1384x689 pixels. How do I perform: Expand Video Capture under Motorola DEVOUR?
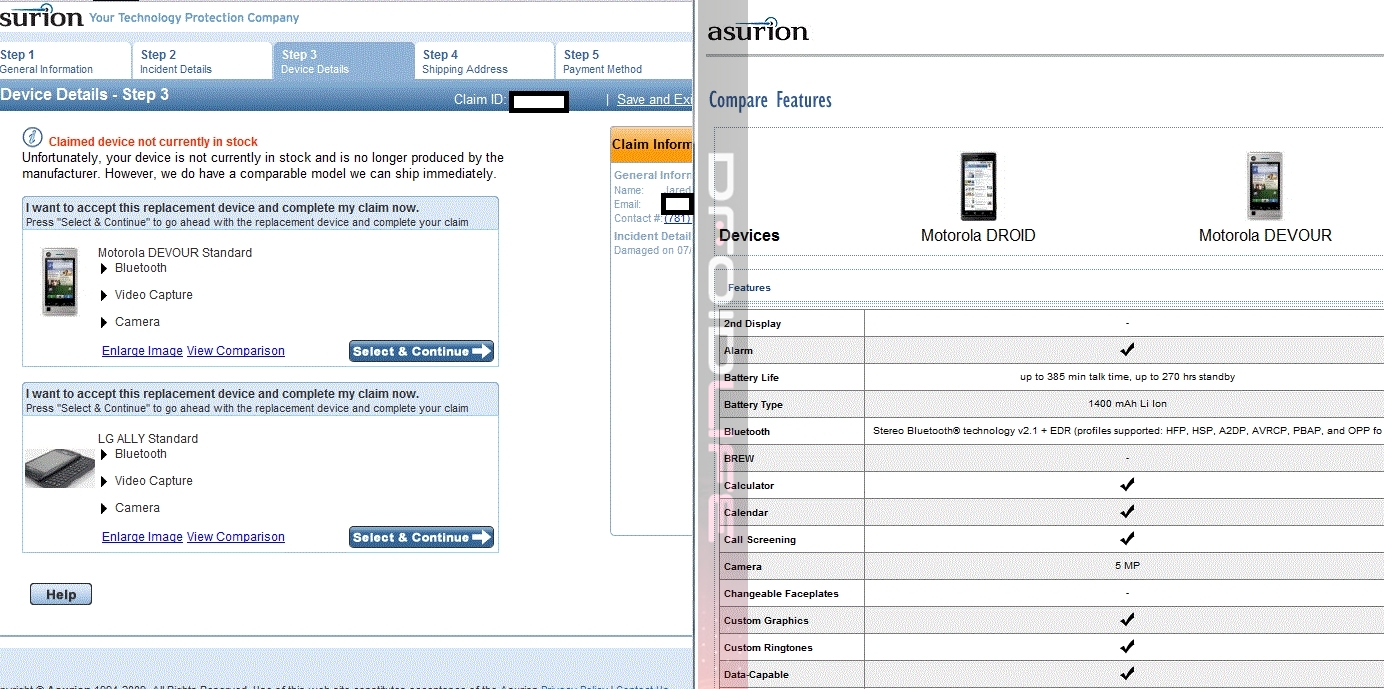coord(104,296)
